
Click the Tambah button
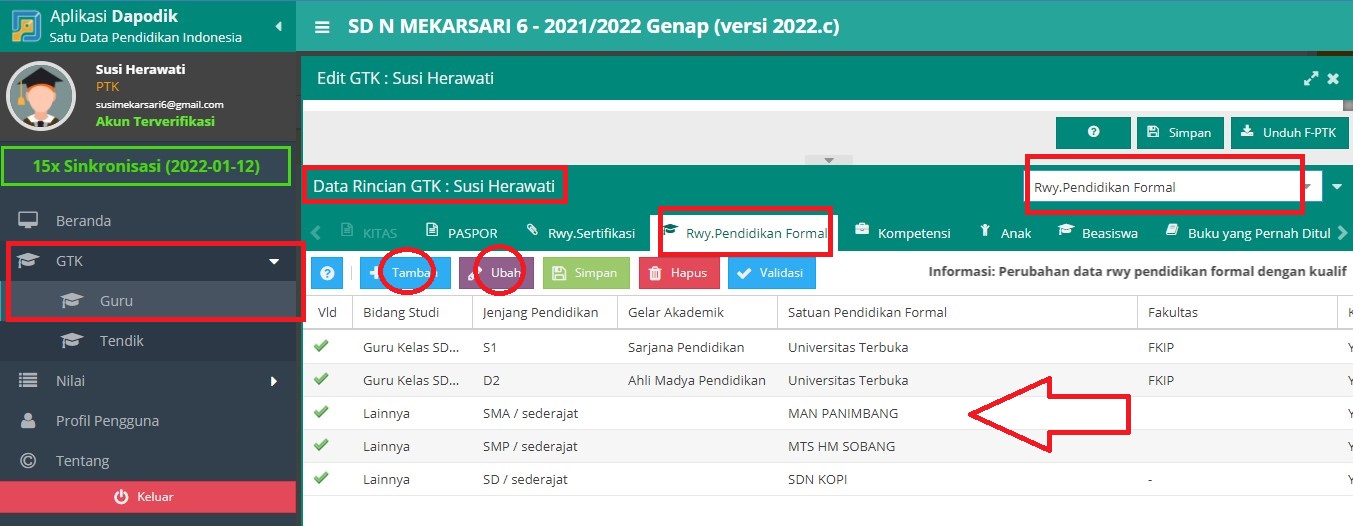coord(405,273)
